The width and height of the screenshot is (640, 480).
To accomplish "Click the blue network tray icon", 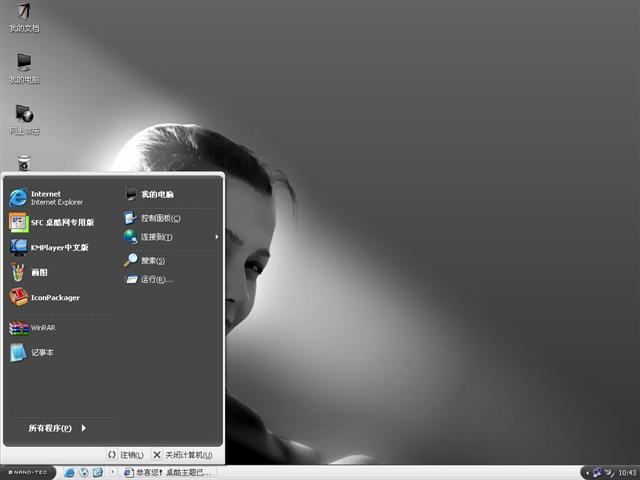I will pos(598,472).
